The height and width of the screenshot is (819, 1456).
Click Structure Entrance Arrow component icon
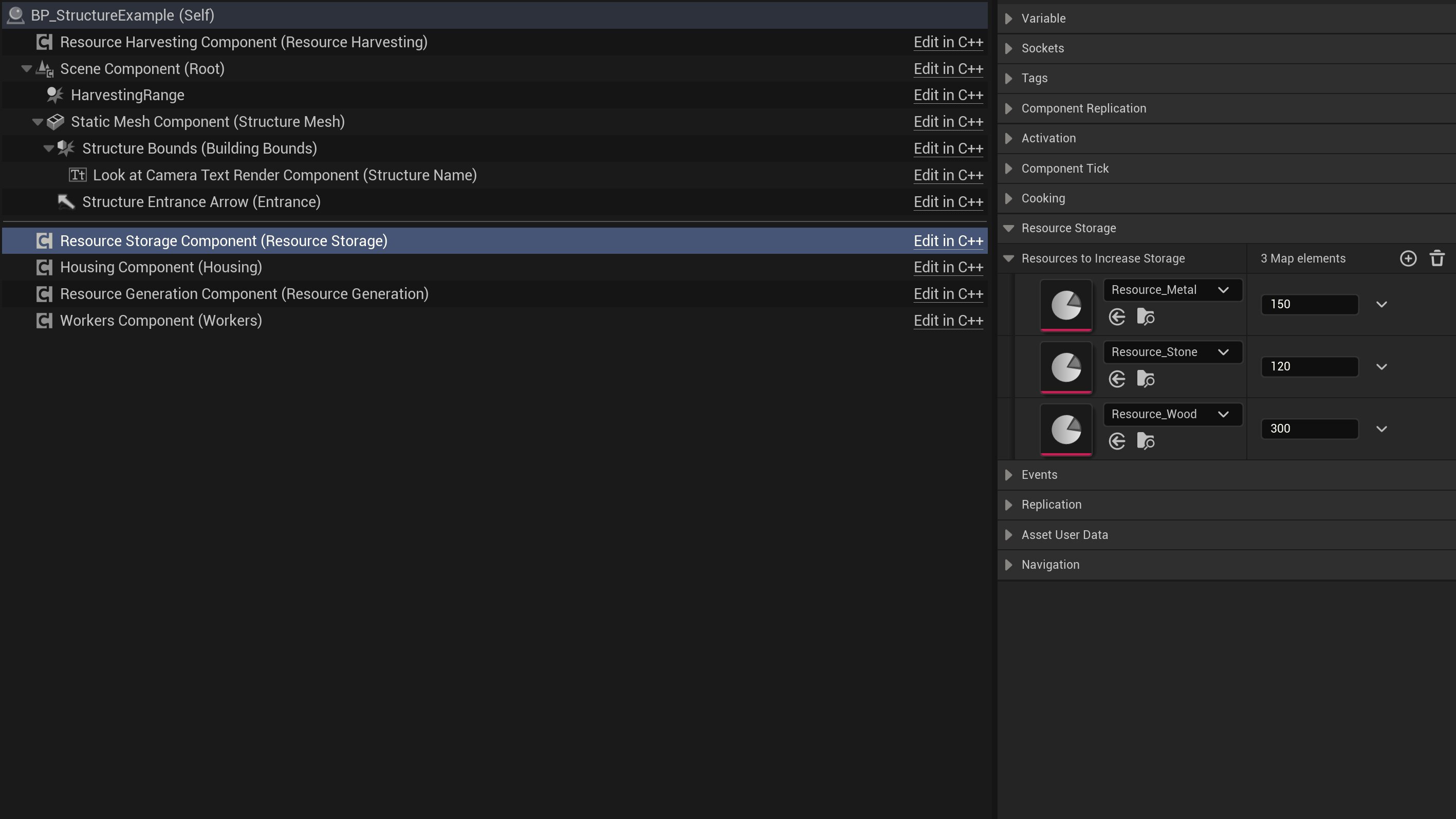click(x=66, y=202)
